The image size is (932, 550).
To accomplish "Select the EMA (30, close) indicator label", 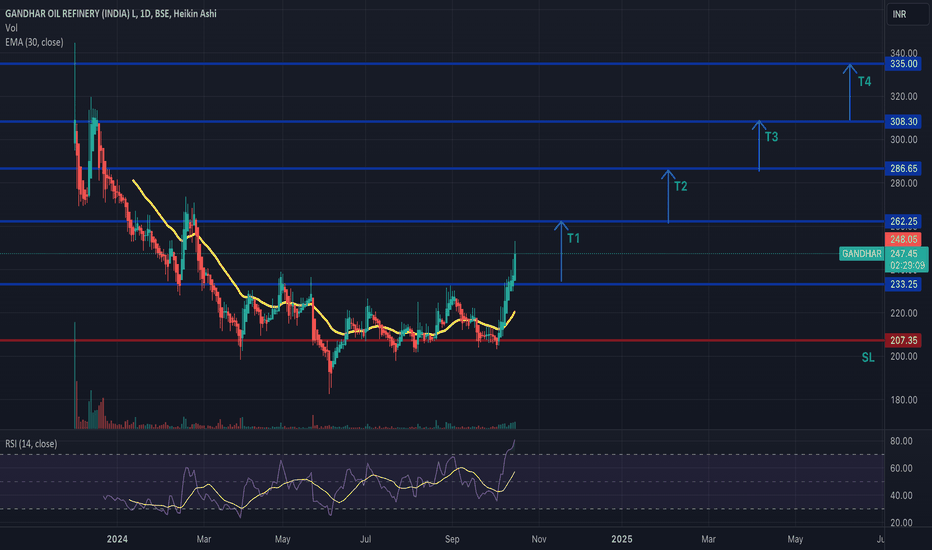I will click(34, 42).
